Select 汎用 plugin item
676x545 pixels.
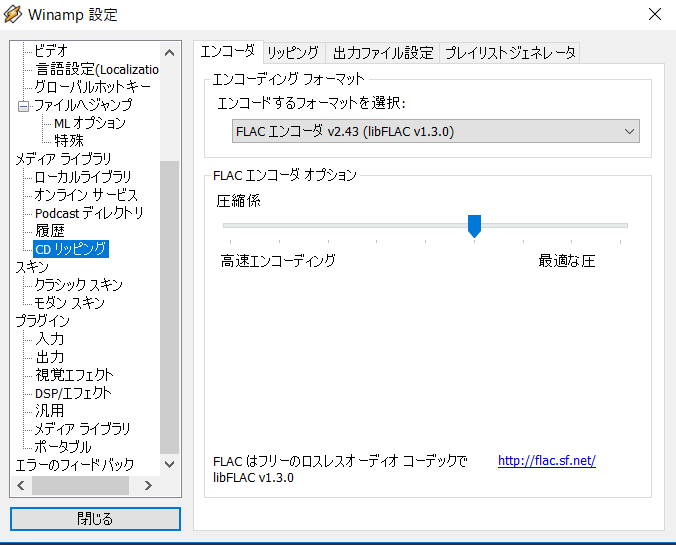click(x=50, y=411)
